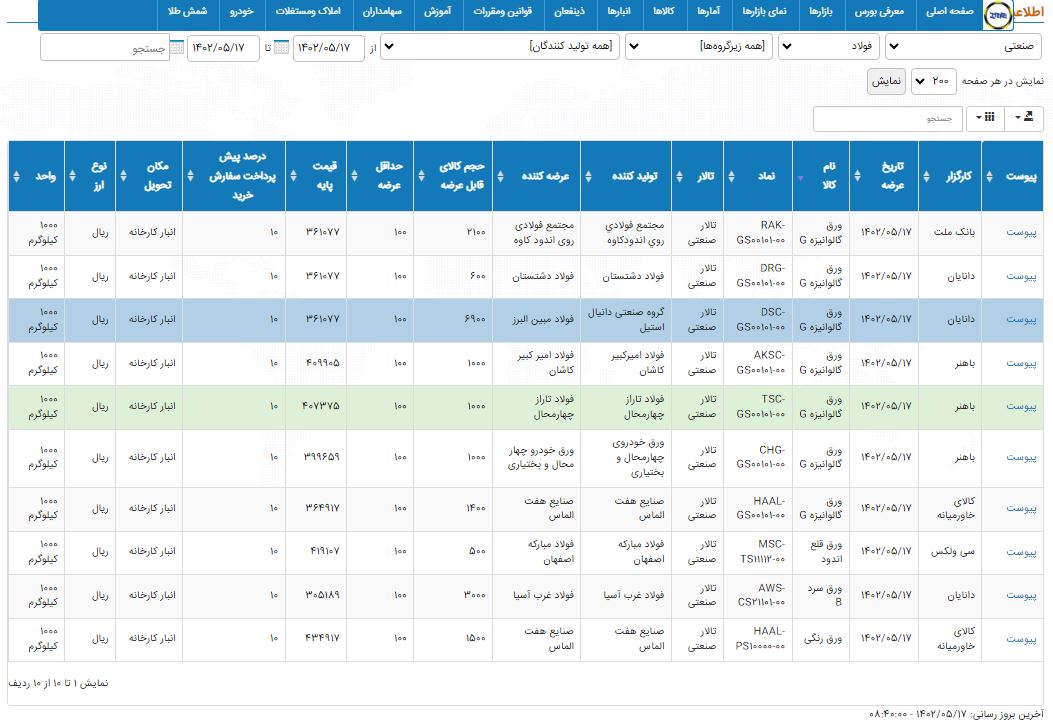Screen dimensions: 1053x726
Task: Open قوانین ومقررات menu item
Action: (502, 11)
